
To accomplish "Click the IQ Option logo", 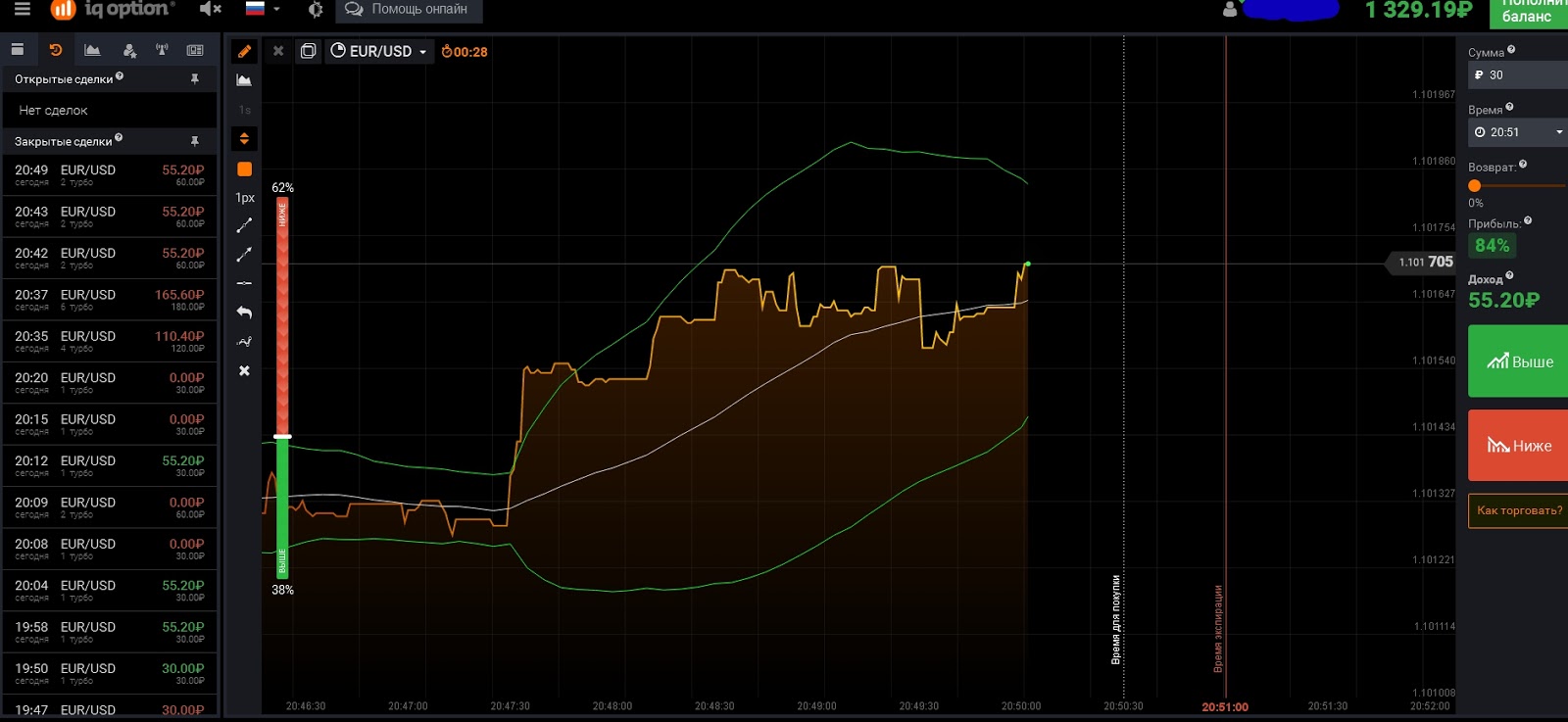I will [x=114, y=9].
